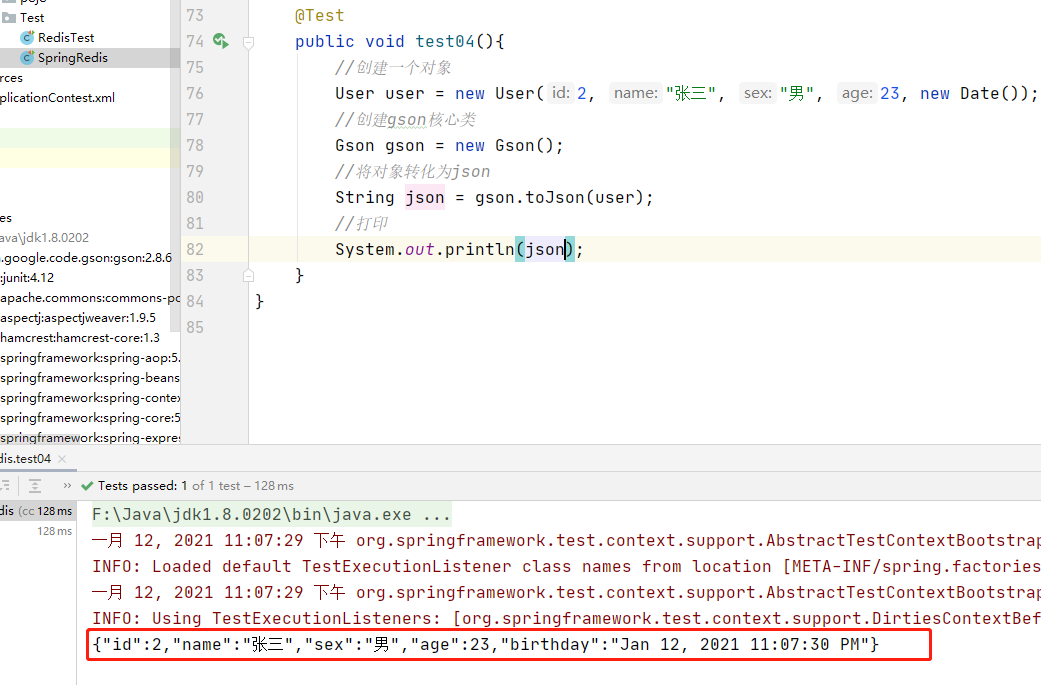1041x685 pixels.
Task: Click 'new Gson()' on line 78
Action: (x=504, y=145)
